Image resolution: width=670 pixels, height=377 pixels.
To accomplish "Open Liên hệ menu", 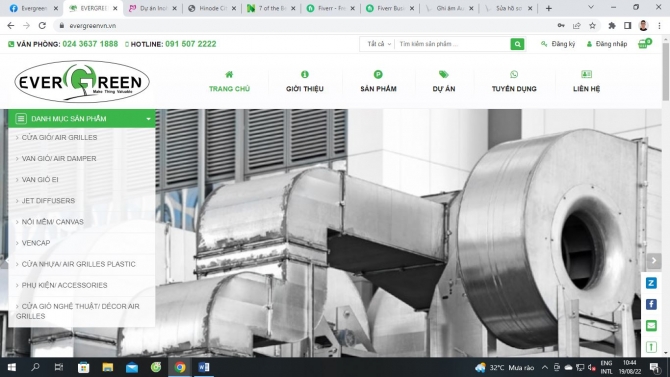I will pos(586,82).
